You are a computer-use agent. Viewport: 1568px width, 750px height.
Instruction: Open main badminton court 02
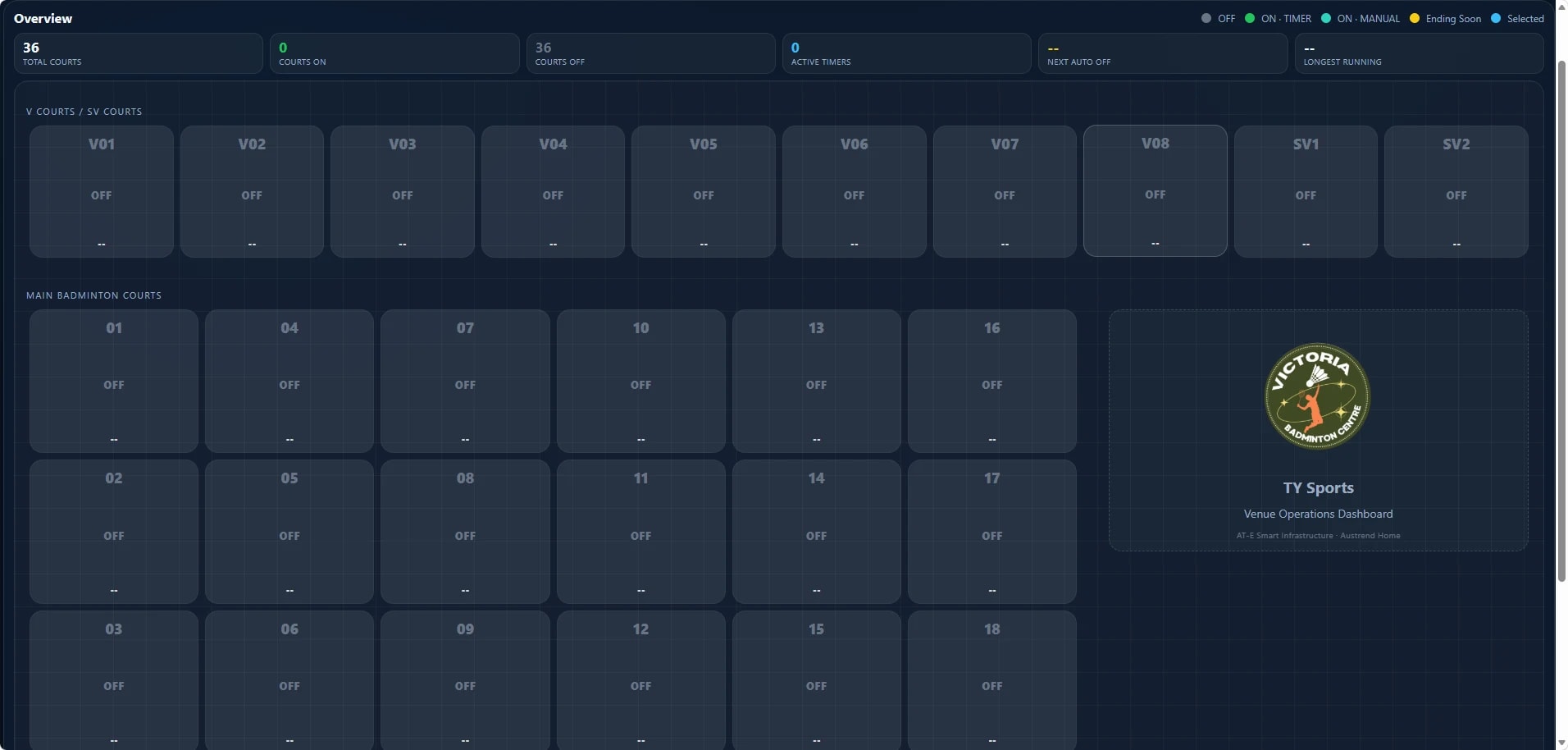click(114, 532)
